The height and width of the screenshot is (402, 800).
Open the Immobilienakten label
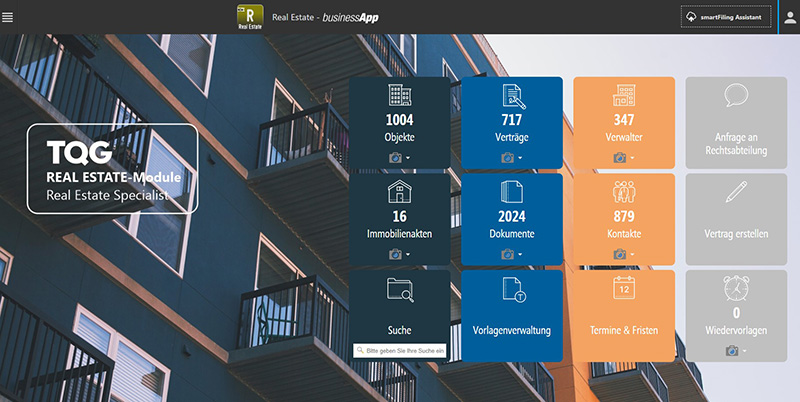point(399,234)
